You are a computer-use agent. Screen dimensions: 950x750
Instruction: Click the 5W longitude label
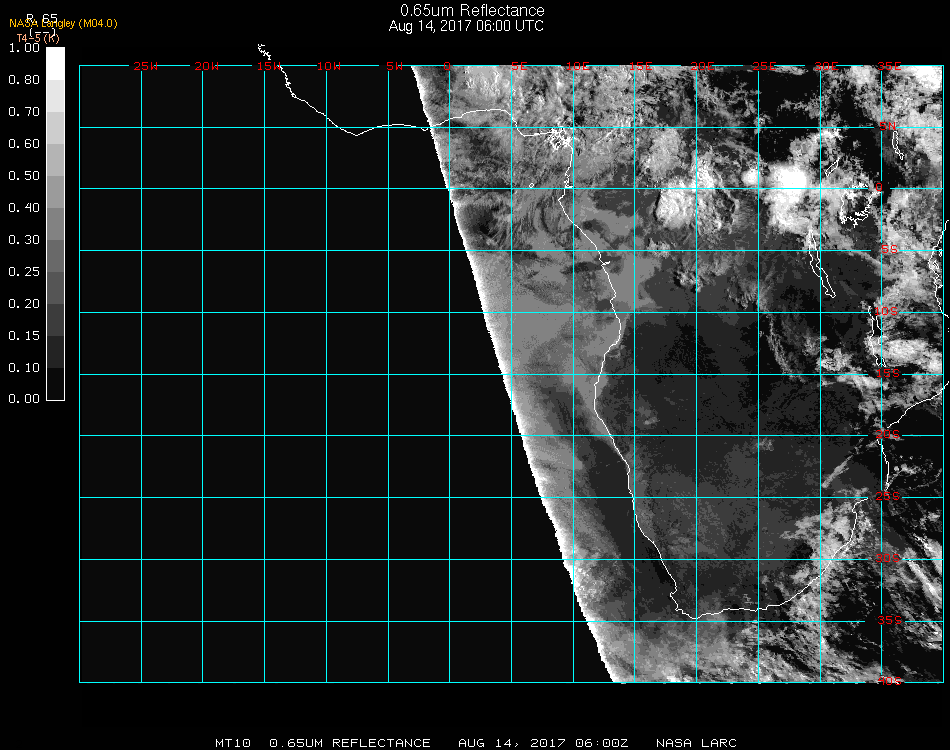[394, 66]
